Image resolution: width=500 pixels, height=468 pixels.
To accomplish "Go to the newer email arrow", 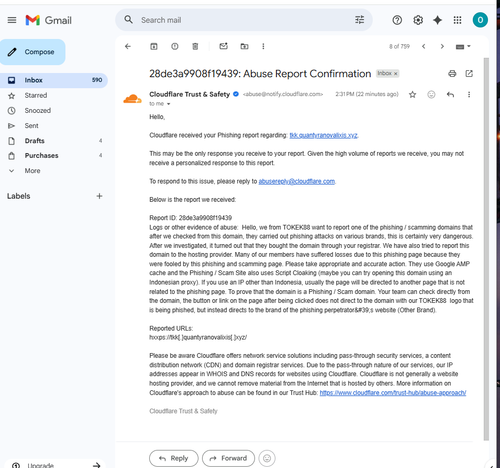I will pos(424,46).
